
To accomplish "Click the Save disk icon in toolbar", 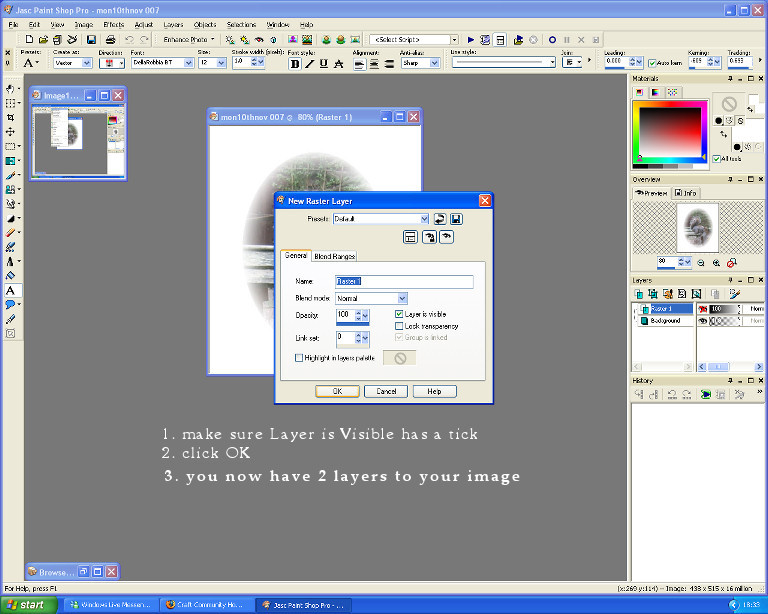I will 91,40.
